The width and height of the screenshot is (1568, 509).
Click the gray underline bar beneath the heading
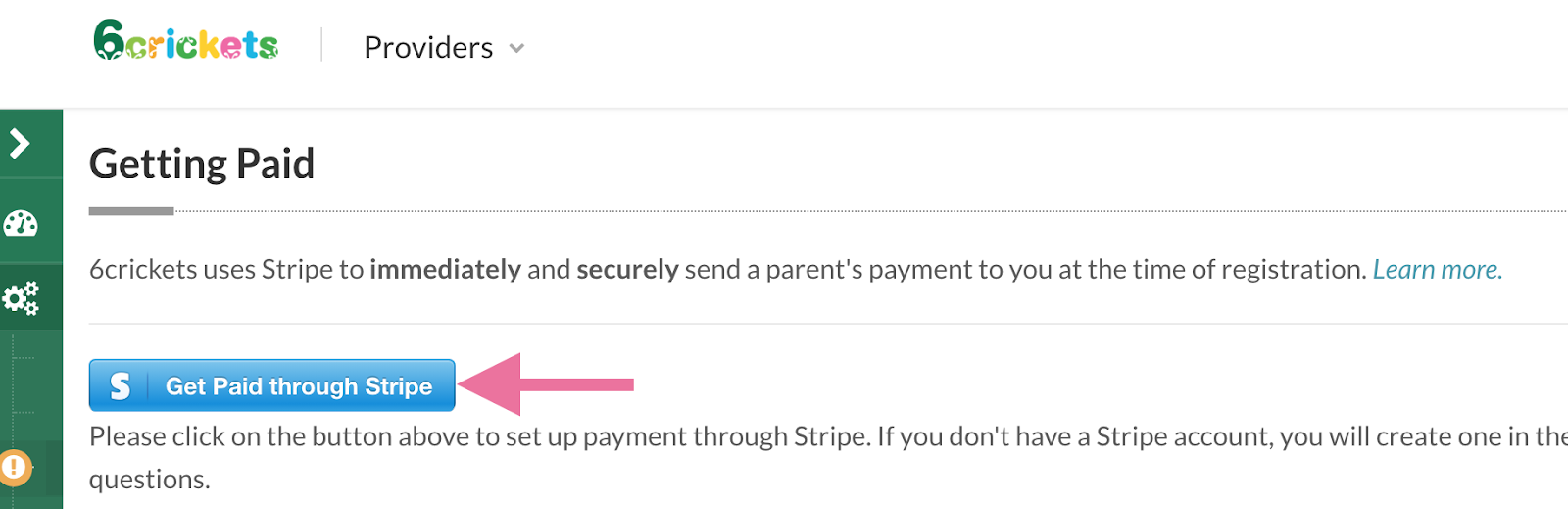click(131, 211)
